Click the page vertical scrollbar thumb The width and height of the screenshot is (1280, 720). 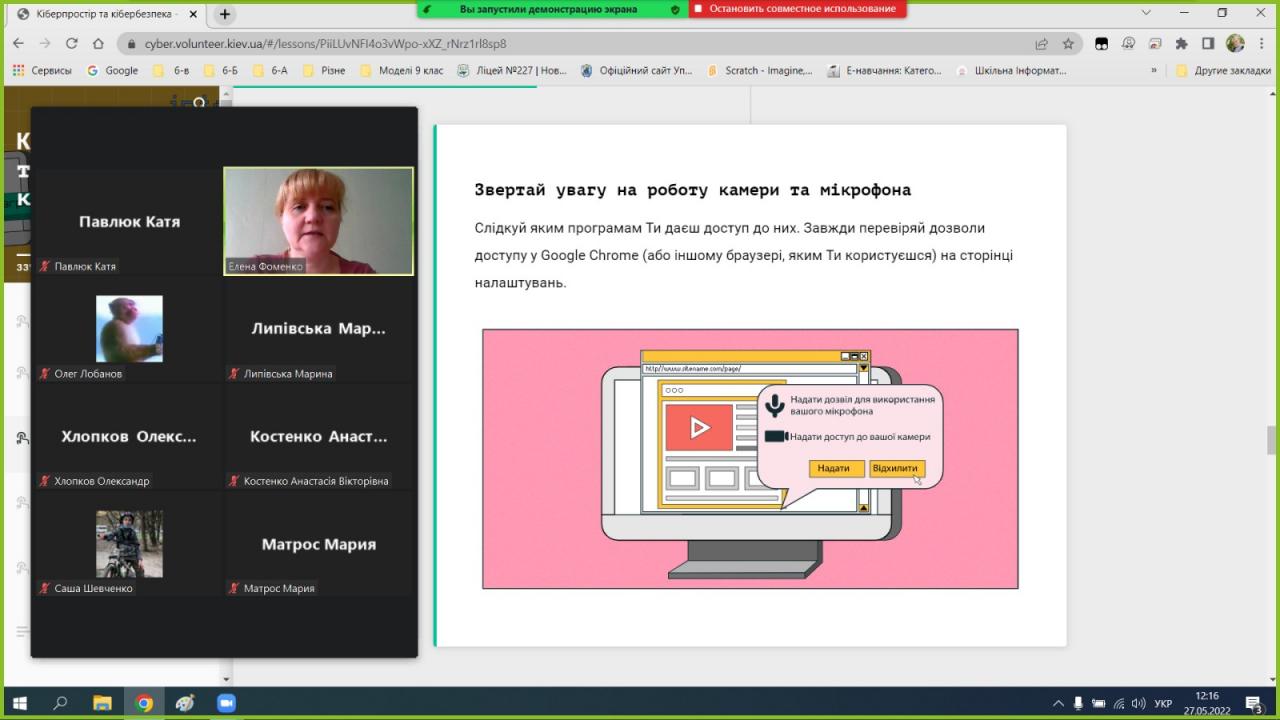coord(1272,439)
